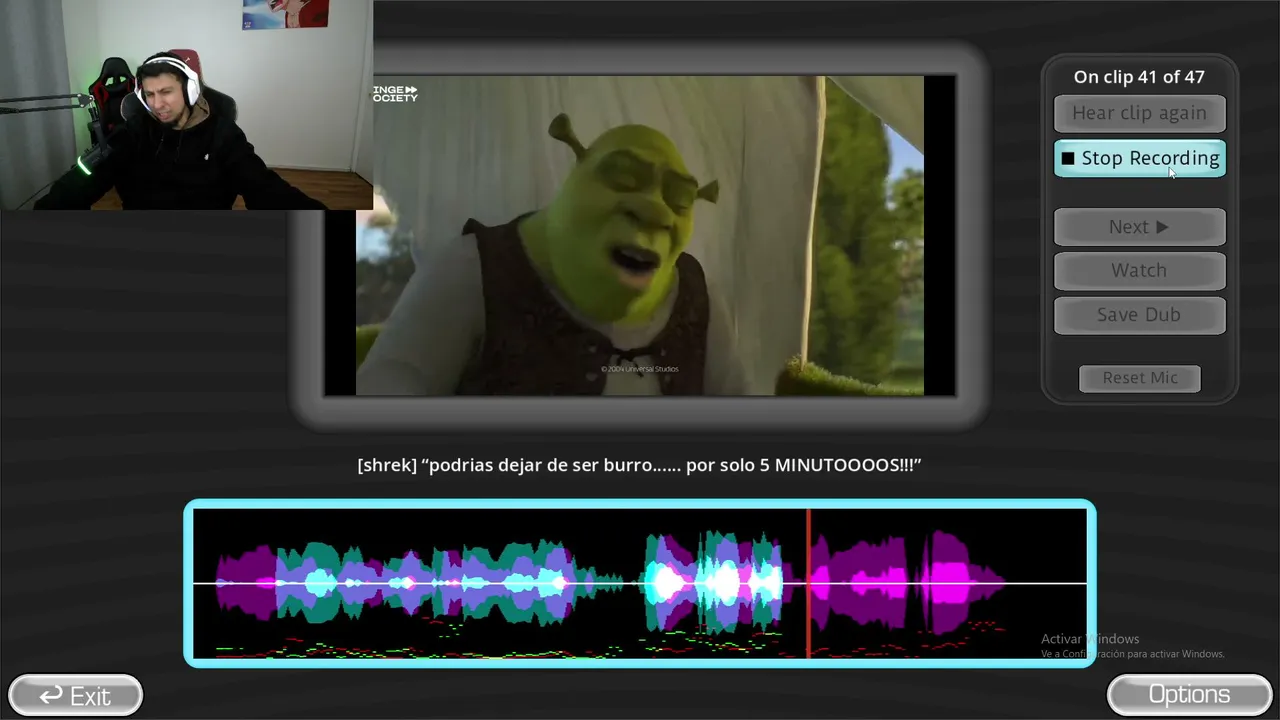Click the Watch button
The height and width of the screenshot is (720, 1280).
click(x=1139, y=270)
